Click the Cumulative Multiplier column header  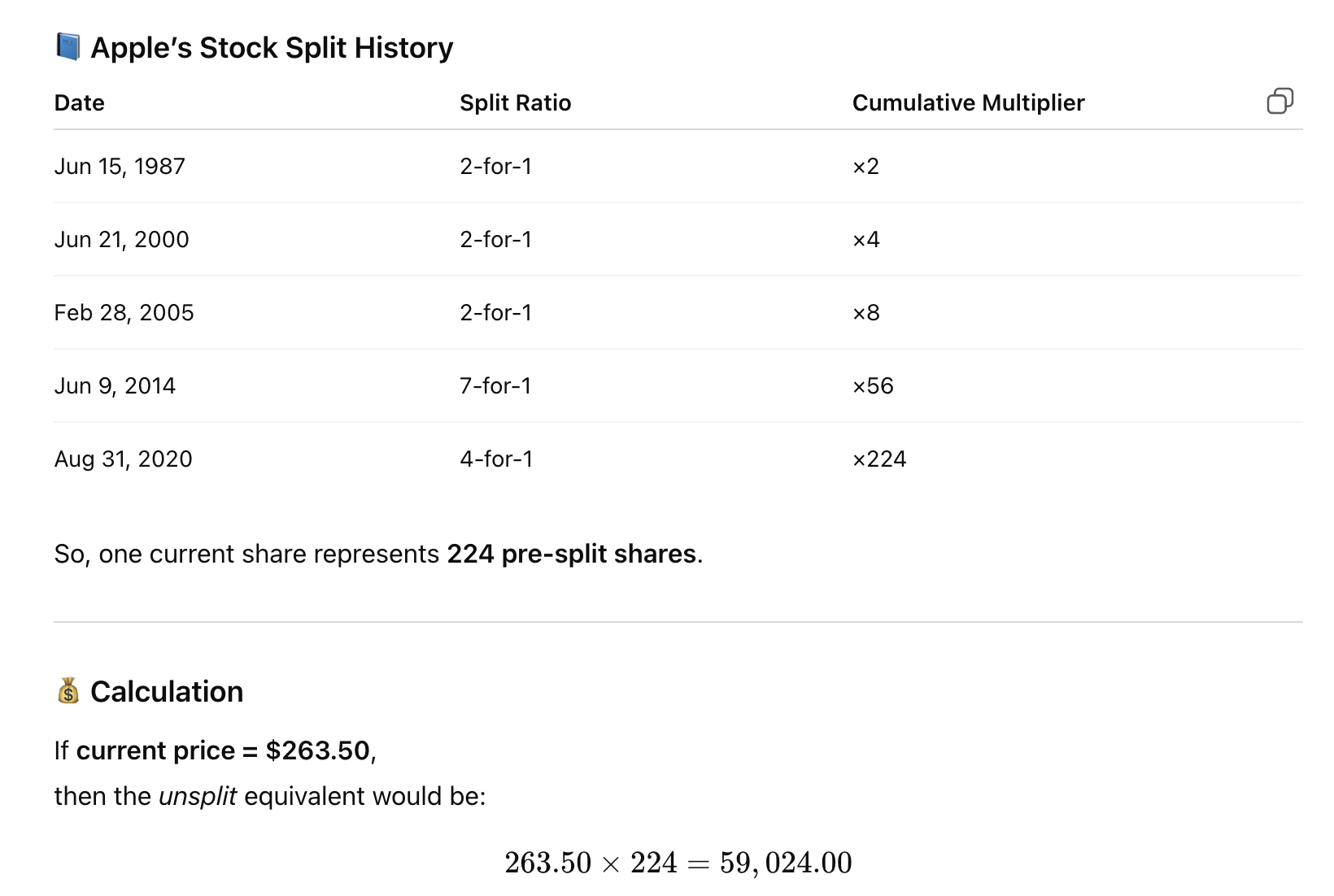[968, 103]
